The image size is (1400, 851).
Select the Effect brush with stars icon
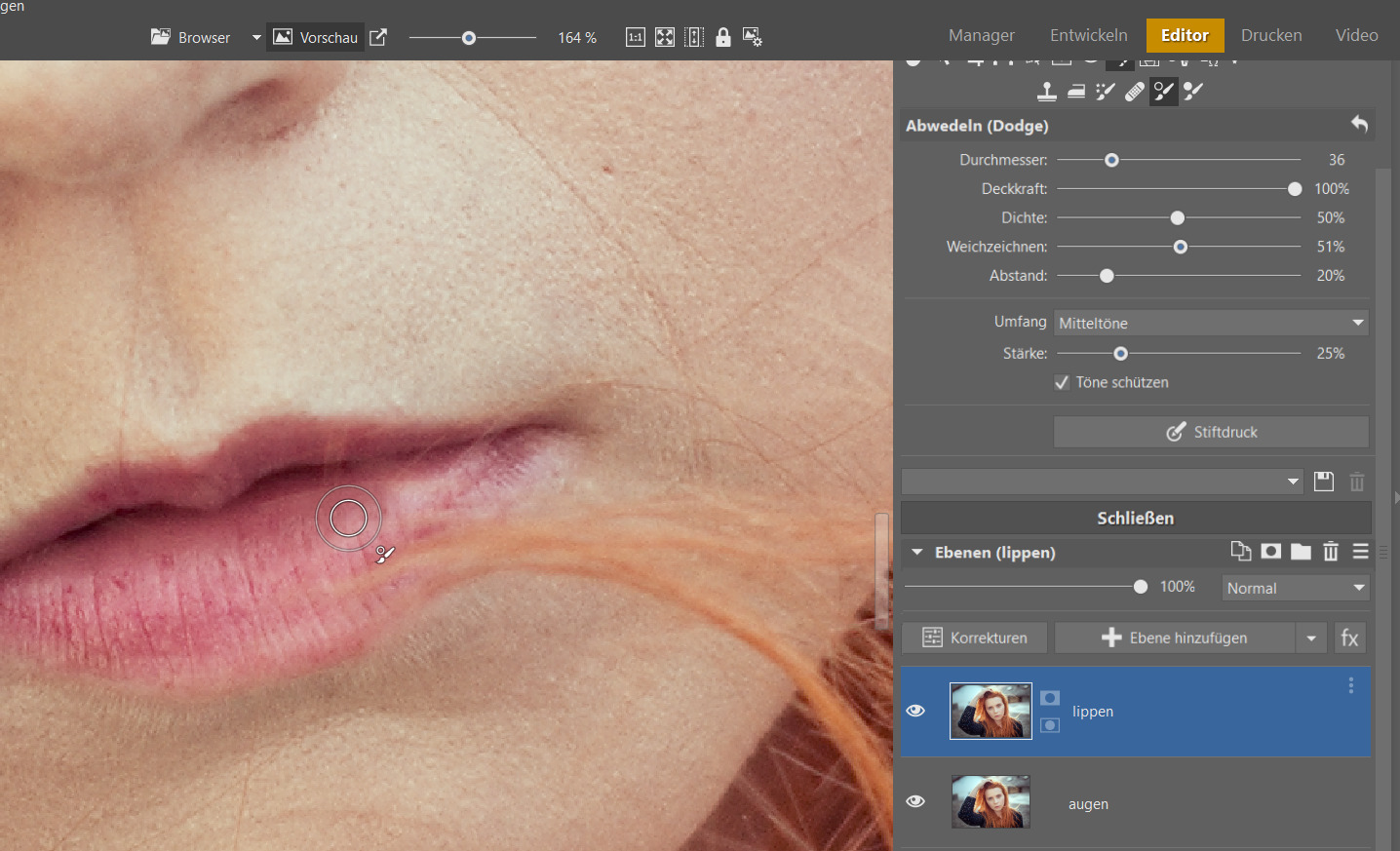click(1106, 92)
